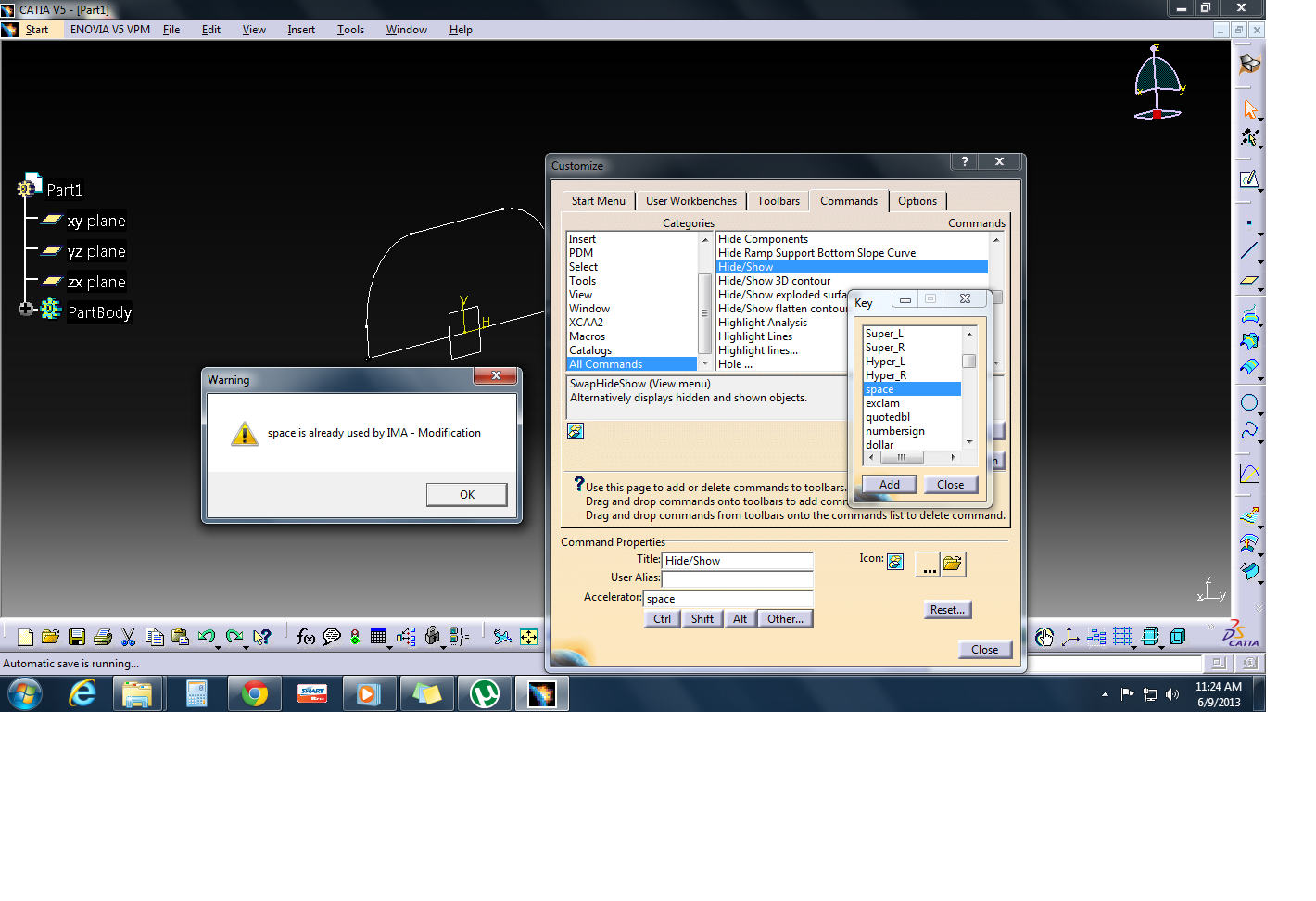Open the ENOVIA V5 VPM menu

coord(110,30)
